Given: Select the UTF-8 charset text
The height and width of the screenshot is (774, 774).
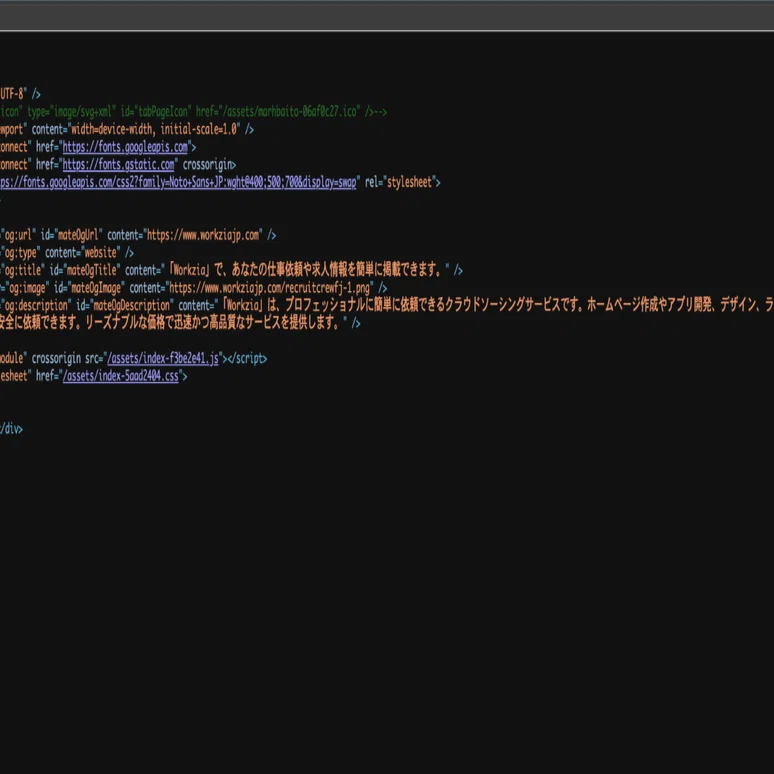Looking at the screenshot, I should tap(12, 94).
